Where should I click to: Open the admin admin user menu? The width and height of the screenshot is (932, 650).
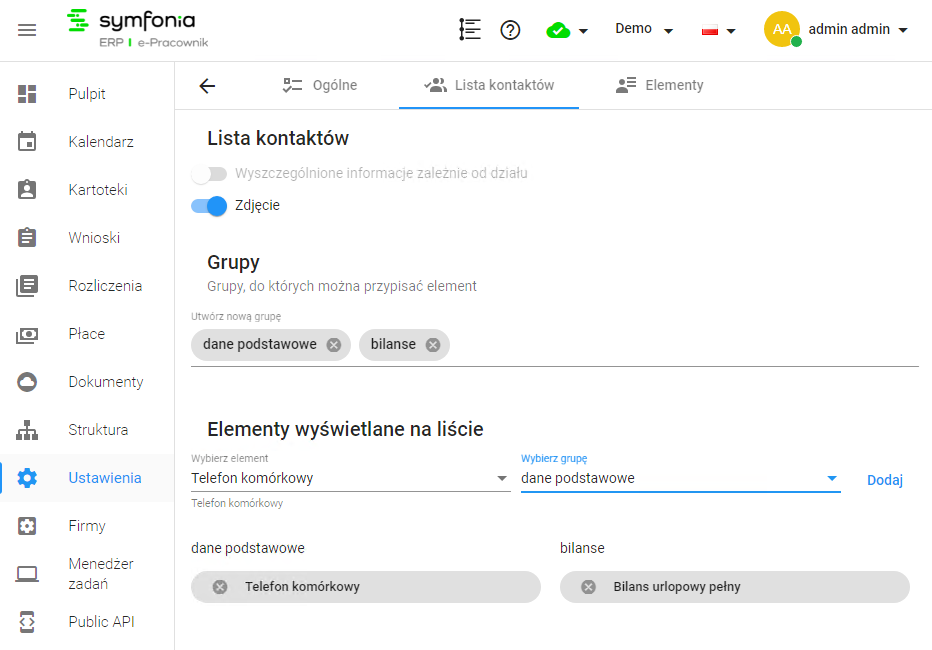click(x=858, y=29)
